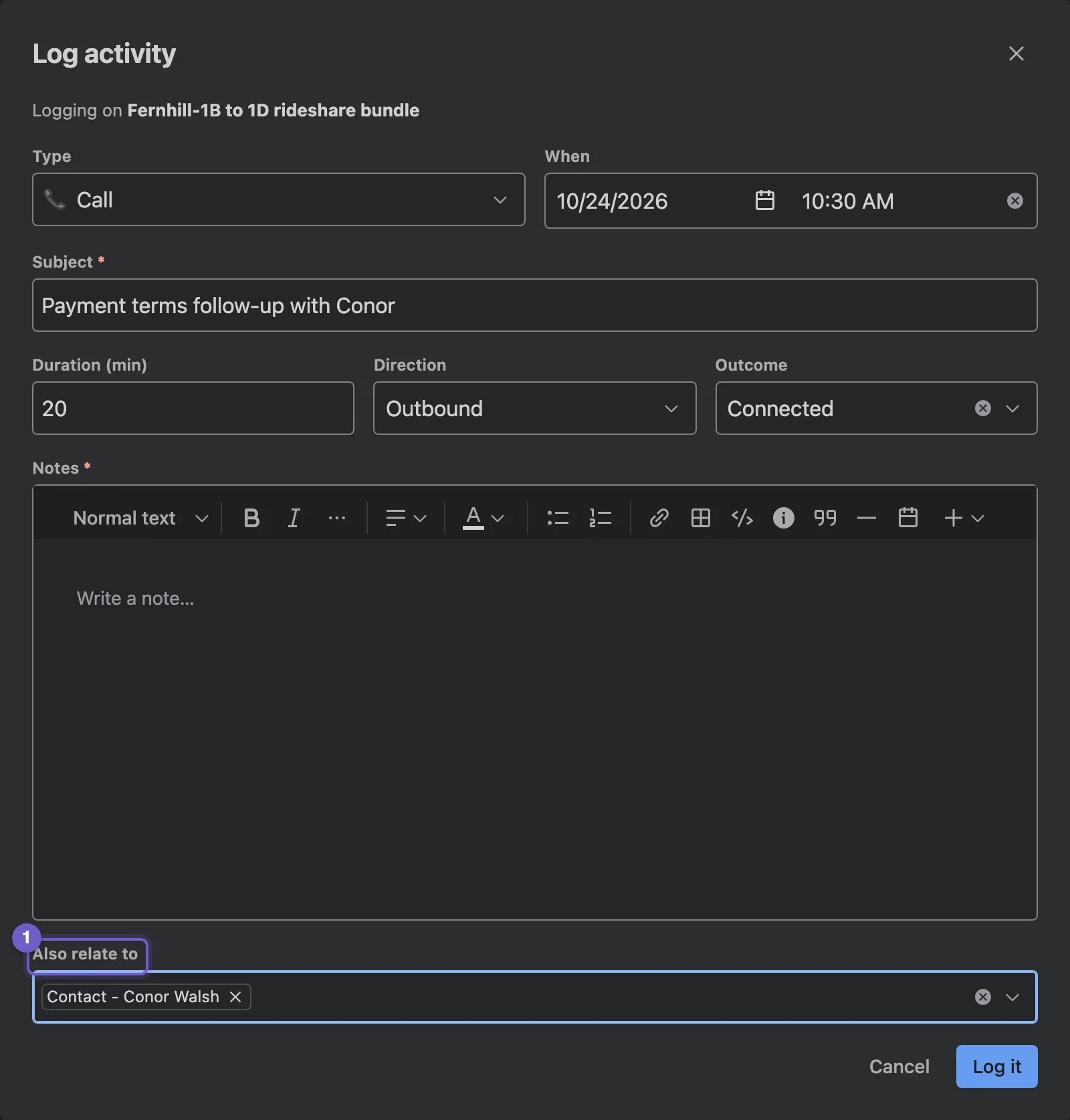Open the Normal text style dropdown
The image size is (1070, 1120).
[140, 518]
